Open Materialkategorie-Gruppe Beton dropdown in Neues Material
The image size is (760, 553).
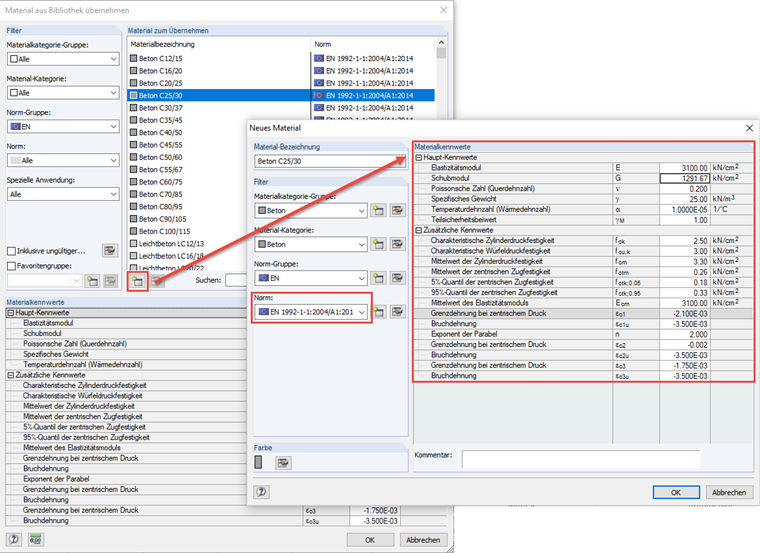[311, 210]
